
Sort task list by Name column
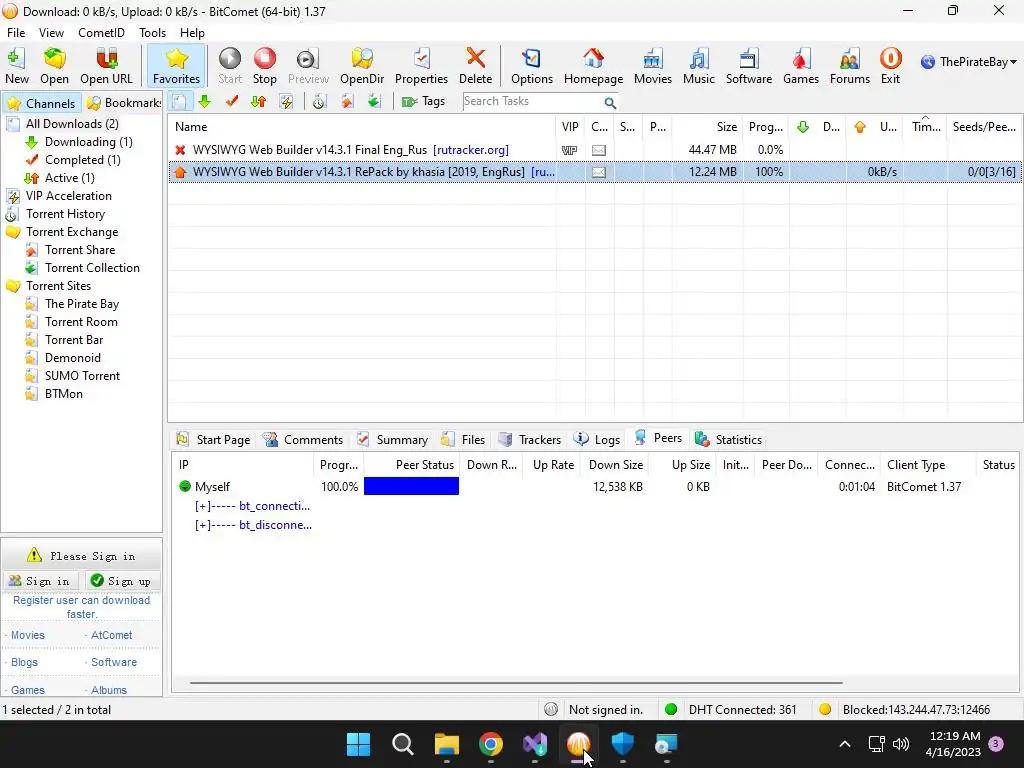(362, 127)
